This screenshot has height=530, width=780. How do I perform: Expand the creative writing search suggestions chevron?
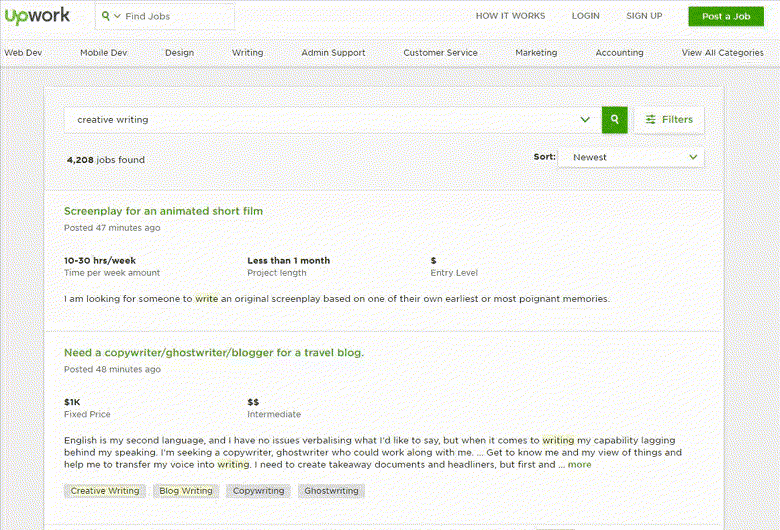pos(585,120)
